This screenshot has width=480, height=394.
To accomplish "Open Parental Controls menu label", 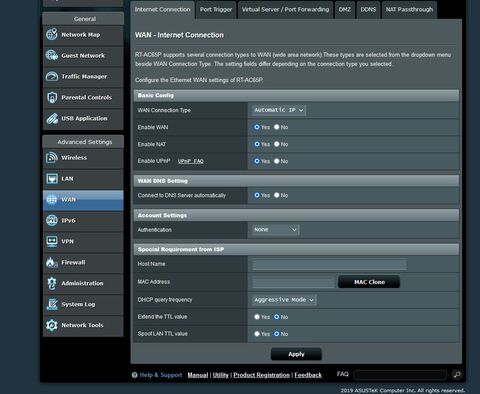I will (86, 98).
